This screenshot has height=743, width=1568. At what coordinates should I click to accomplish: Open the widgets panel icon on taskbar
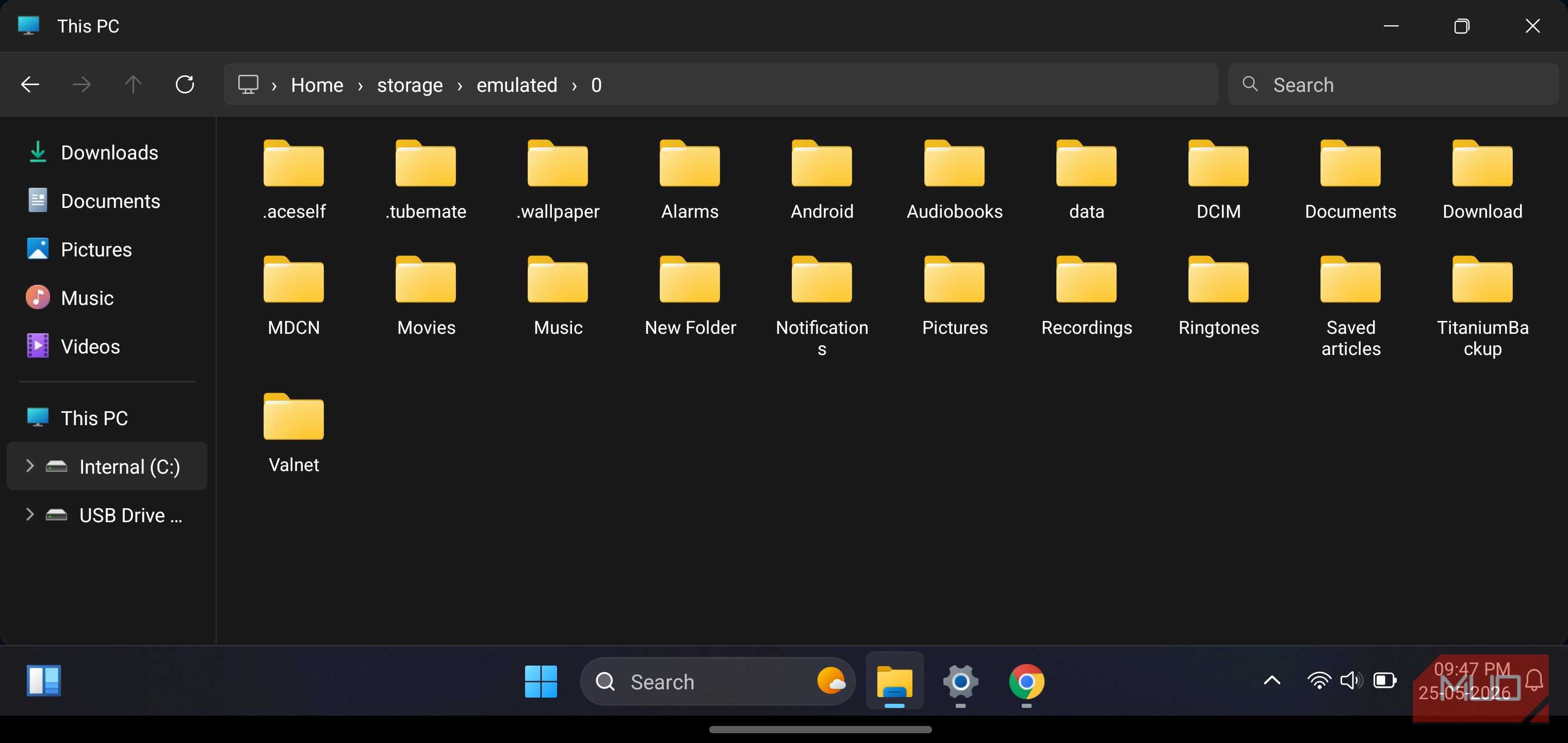44,680
